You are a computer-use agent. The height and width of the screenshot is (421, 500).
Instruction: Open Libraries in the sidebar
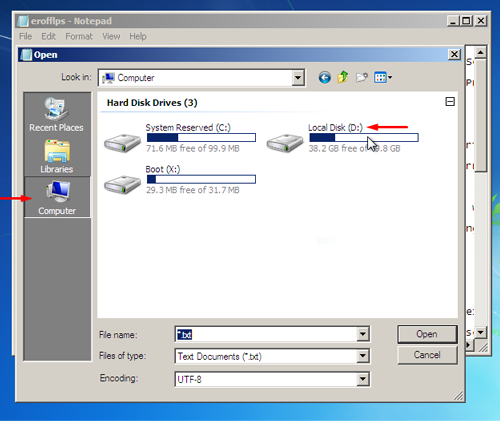(56, 156)
